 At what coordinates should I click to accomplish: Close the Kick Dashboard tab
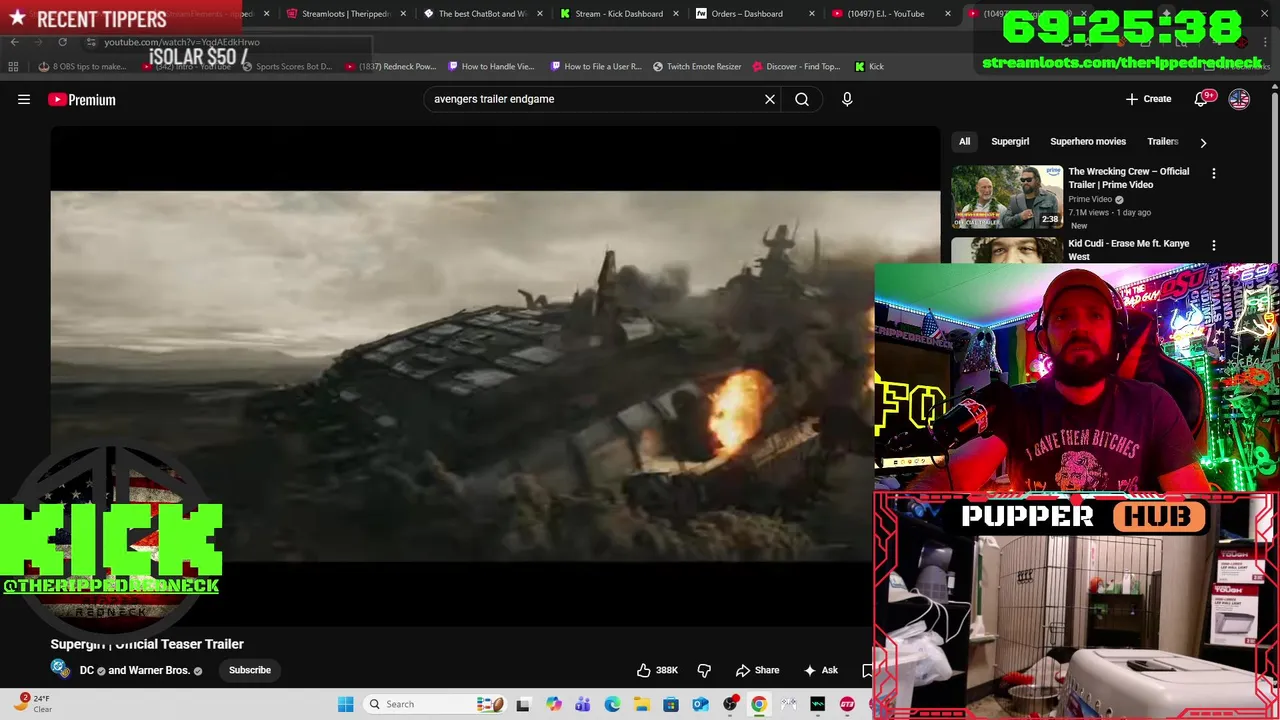[676, 14]
